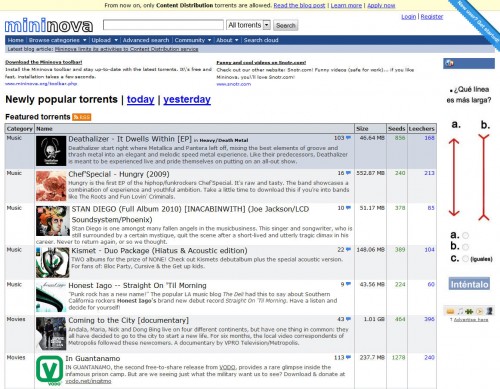Open the Search cloud menu item
Viewport: 500px width, 389px height.
261,40
